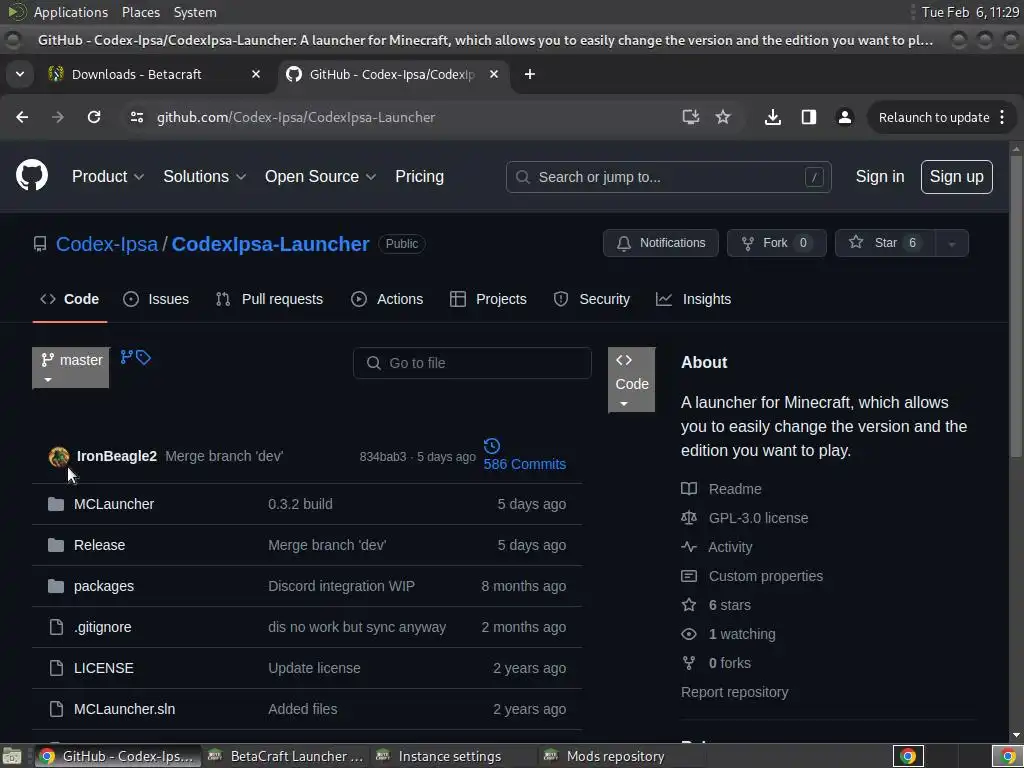Switch to the Actions tab

[387, 299]
